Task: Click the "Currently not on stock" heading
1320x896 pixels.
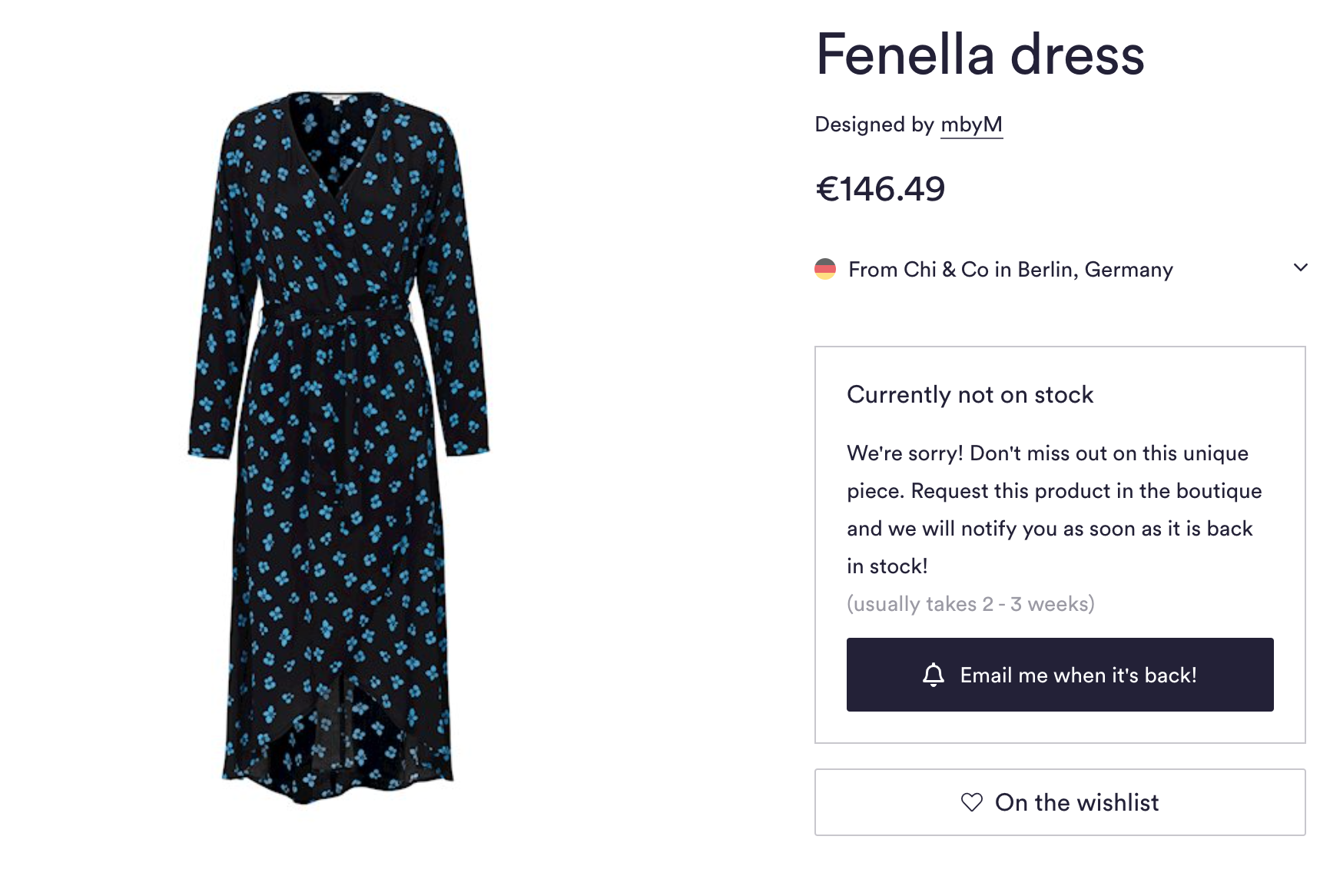Action: click(970, 394)
